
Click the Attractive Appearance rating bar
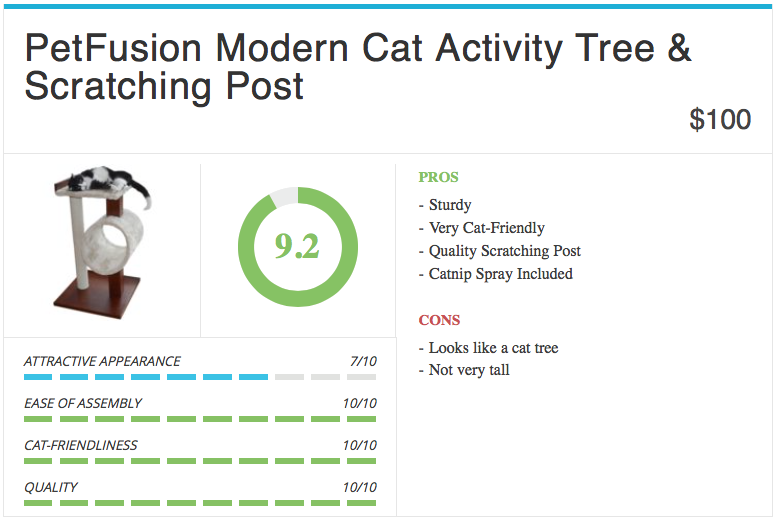(200, 377)
